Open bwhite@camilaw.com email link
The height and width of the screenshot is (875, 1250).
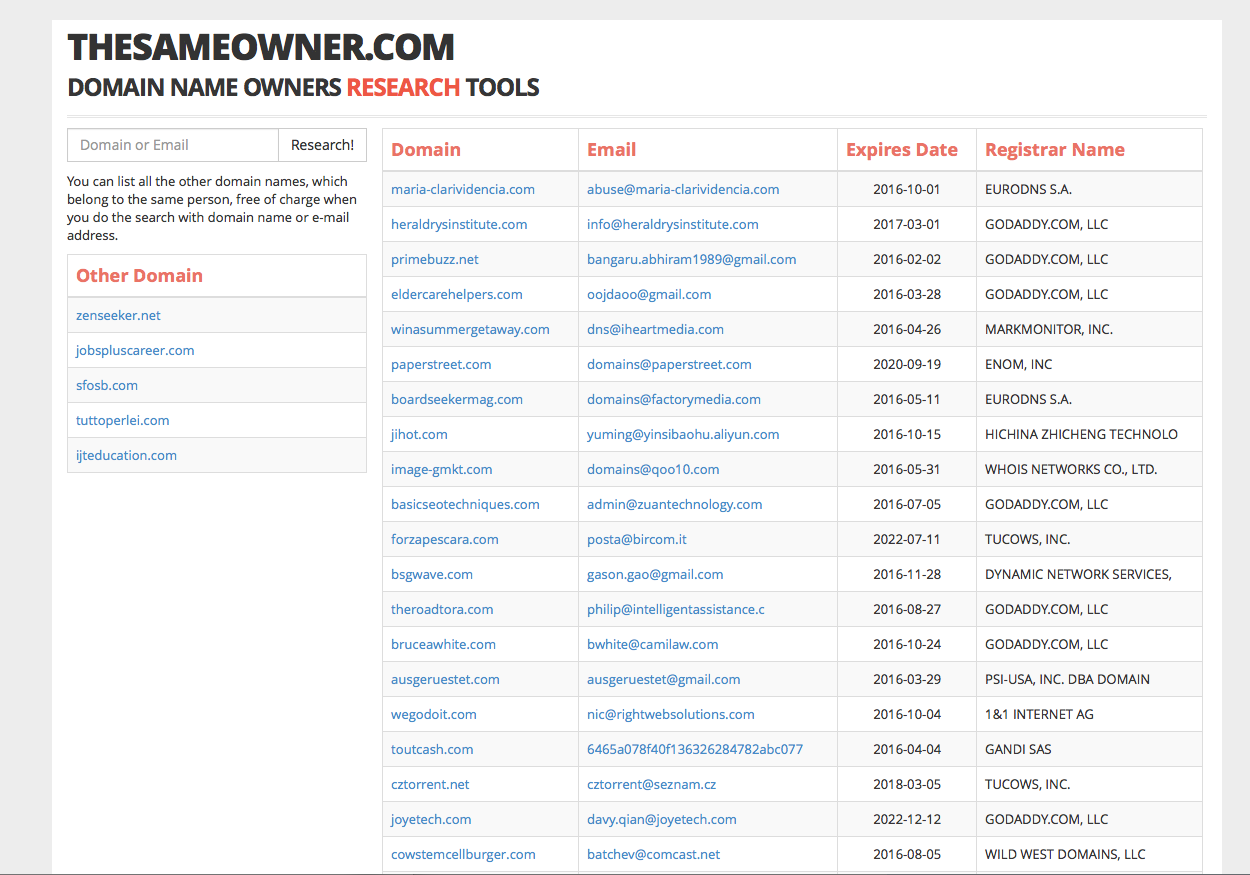click(652, 643)
